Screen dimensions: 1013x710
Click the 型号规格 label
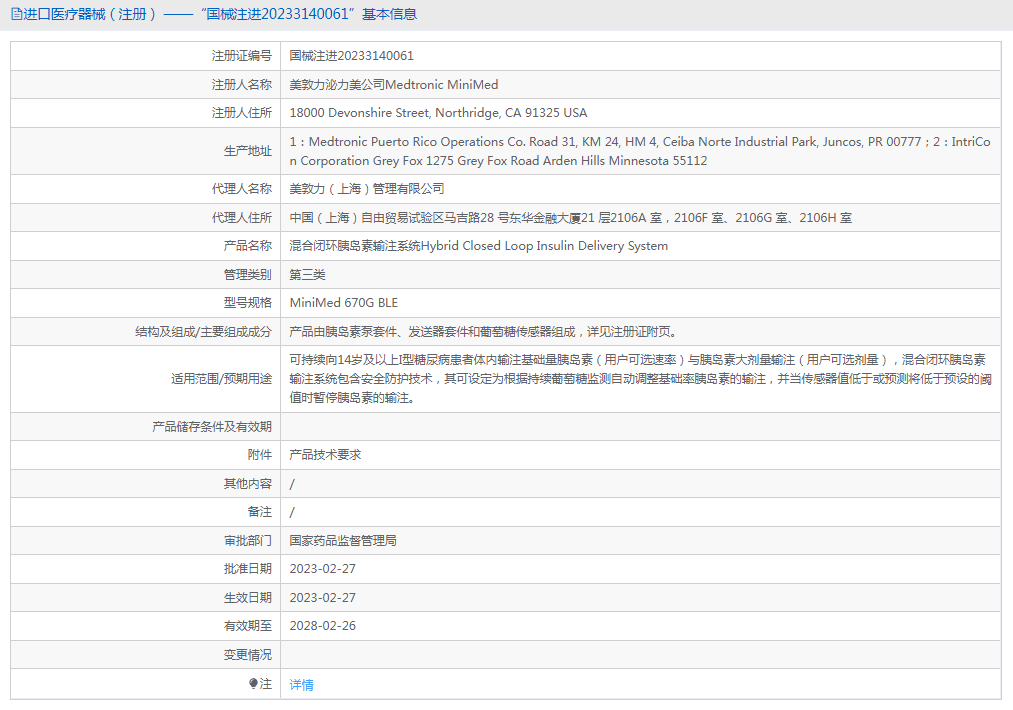click(247, 303)
